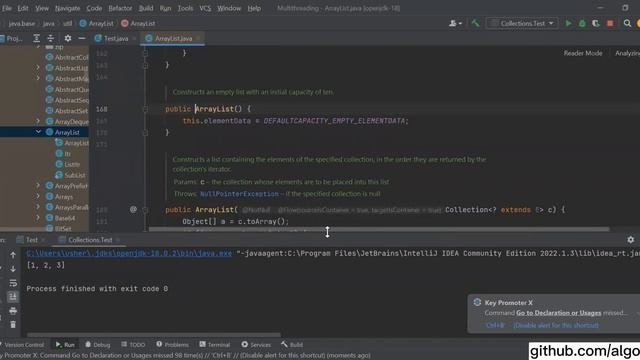The width and height of the screenshot is (640, 360).
Task: Switch to the Collections.Test run tab
Action: point(90,240)
